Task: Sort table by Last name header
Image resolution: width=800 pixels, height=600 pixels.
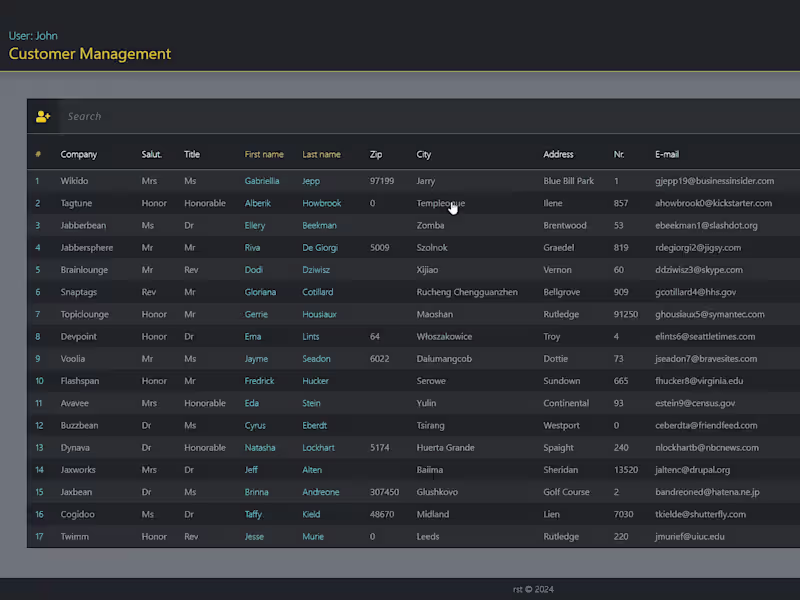Action: click(x=321, y=155)
